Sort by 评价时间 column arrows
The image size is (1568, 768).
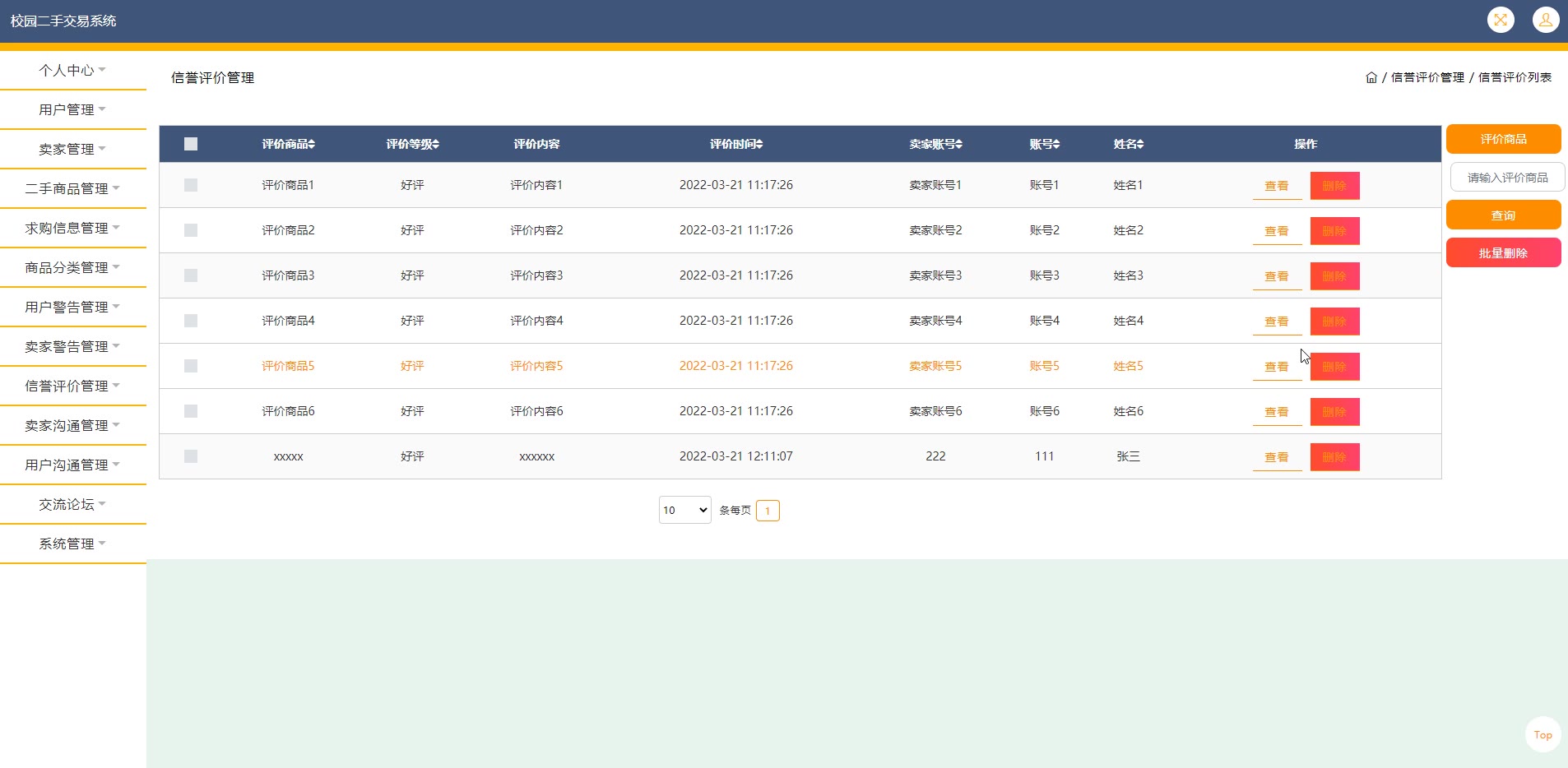[x=759, y=145]
